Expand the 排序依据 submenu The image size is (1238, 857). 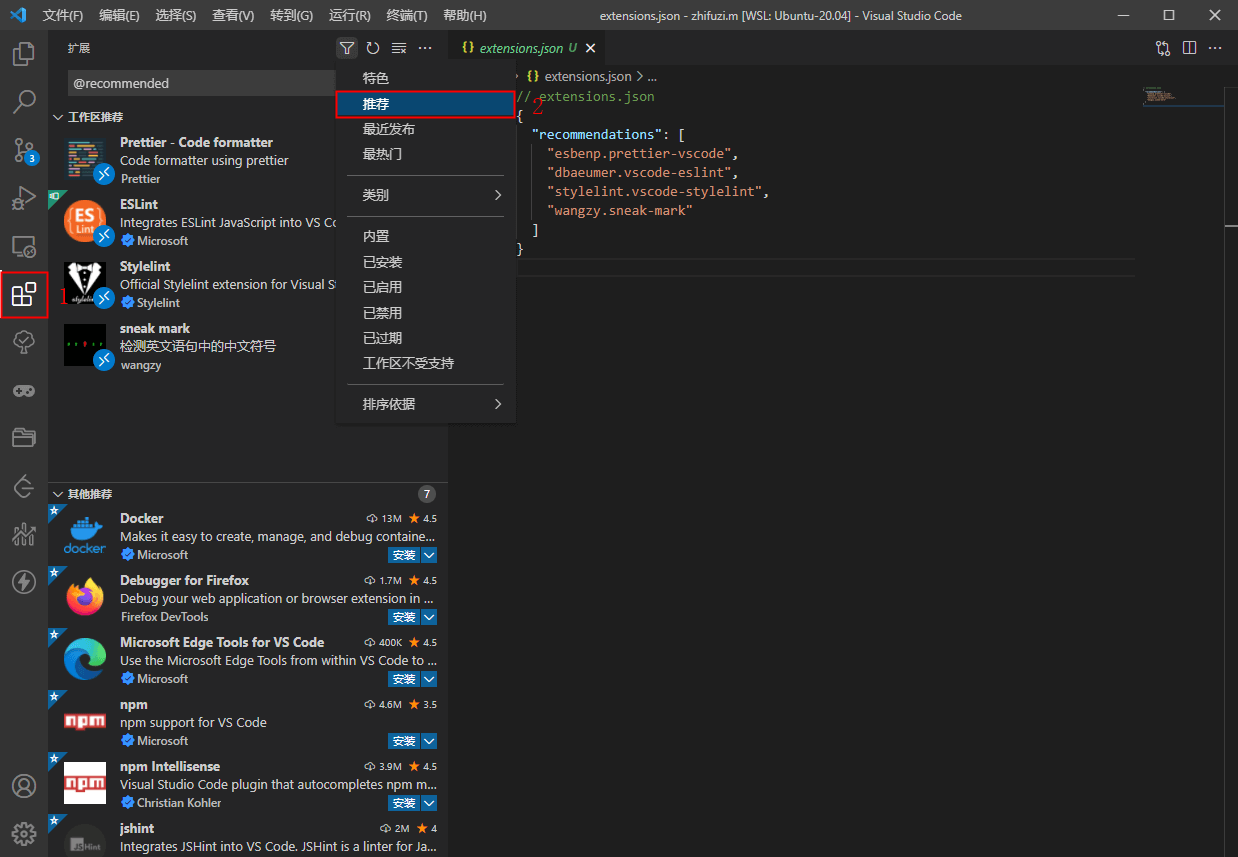(x=426, y=404)
